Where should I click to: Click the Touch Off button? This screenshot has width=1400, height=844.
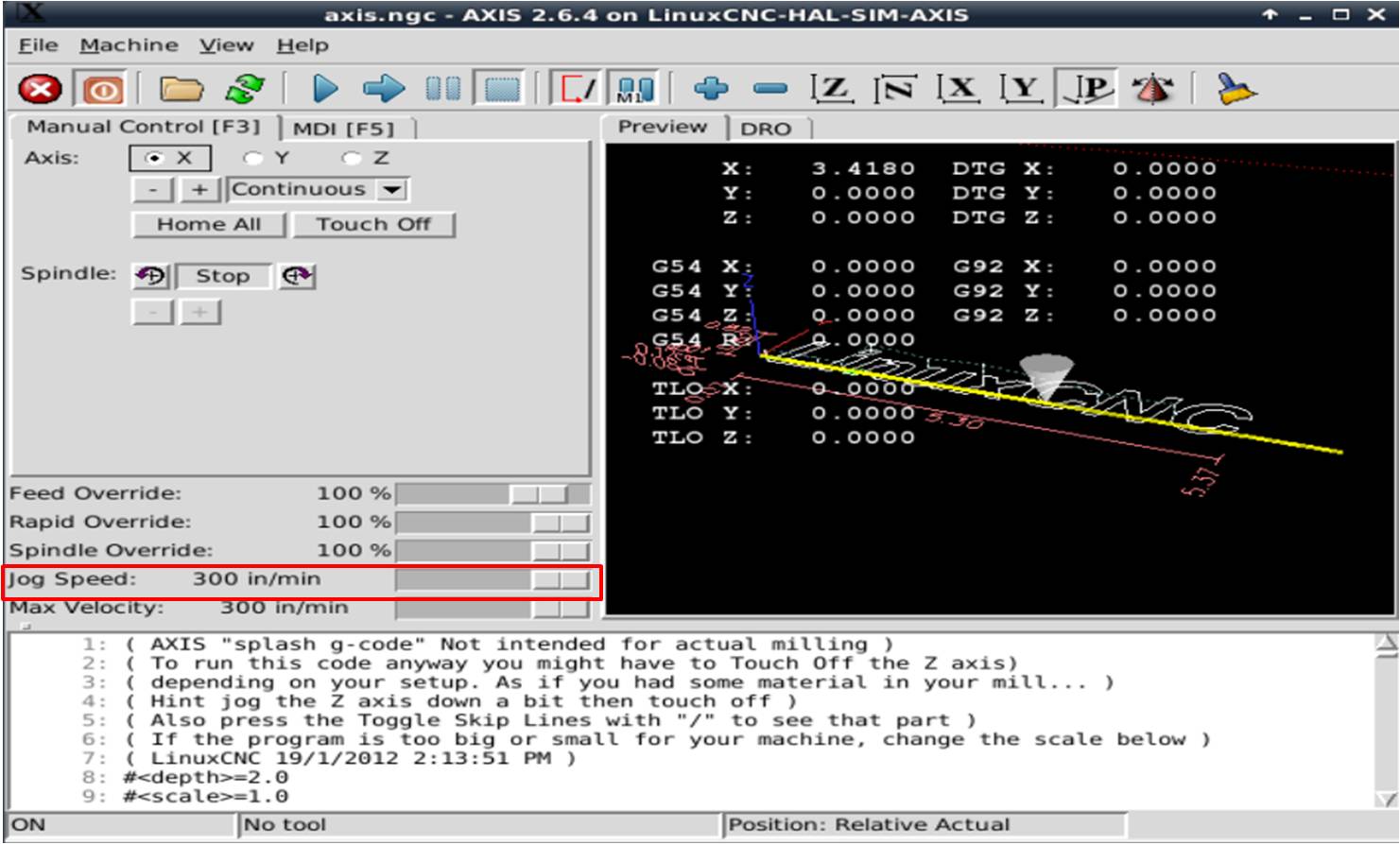373,225
